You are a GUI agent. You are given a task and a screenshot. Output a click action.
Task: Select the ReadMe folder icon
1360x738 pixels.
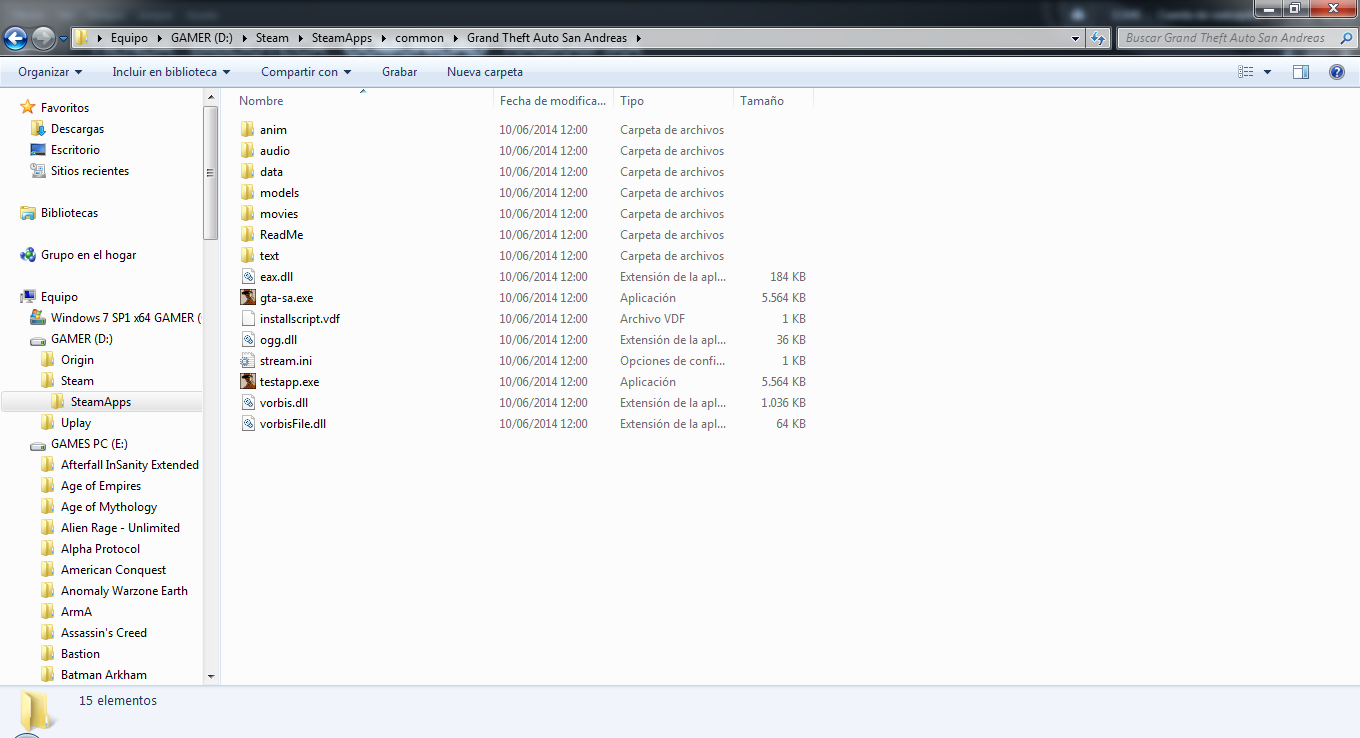(248, 235)
